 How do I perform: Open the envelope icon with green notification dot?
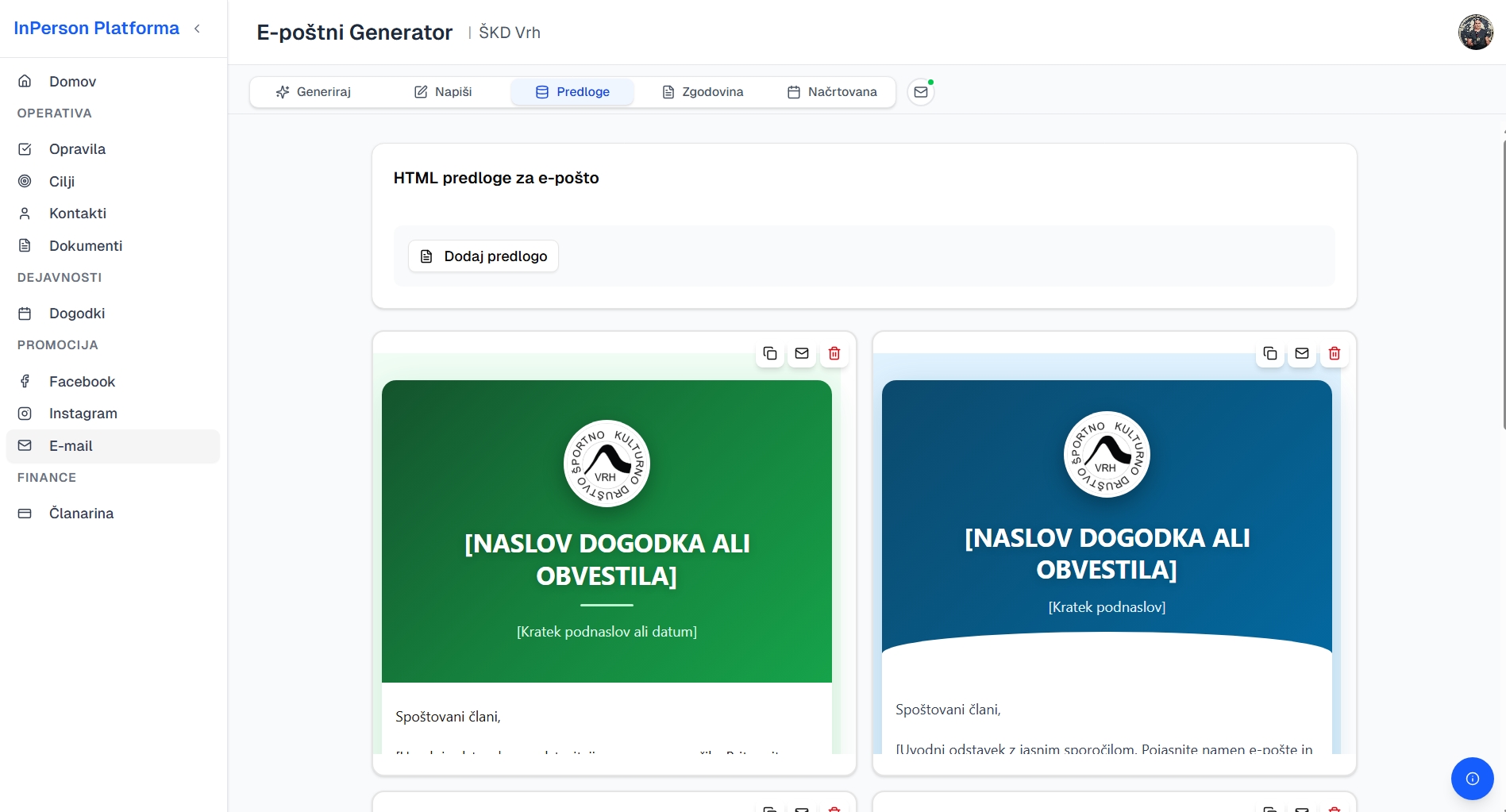921,91
